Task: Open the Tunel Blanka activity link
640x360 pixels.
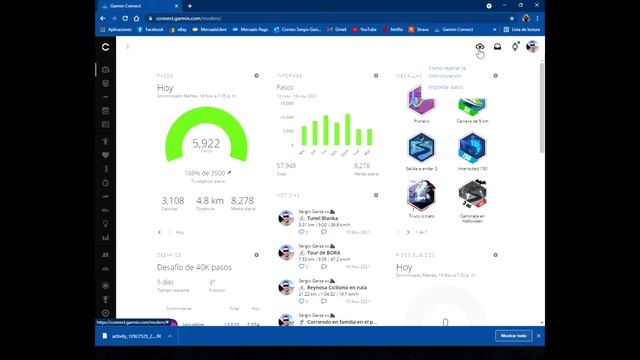Action: [322, 218]
